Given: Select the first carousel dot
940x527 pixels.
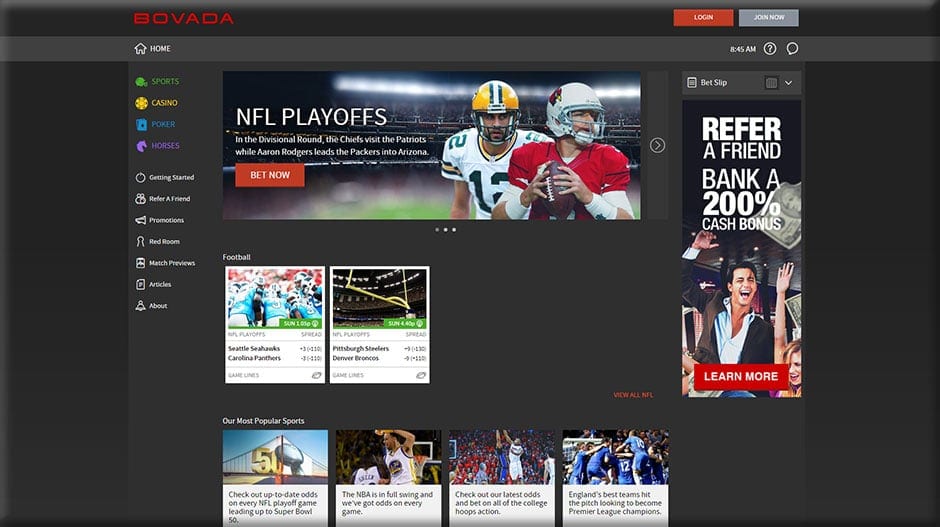Looking at the screenshot, I should click(437, 230).
